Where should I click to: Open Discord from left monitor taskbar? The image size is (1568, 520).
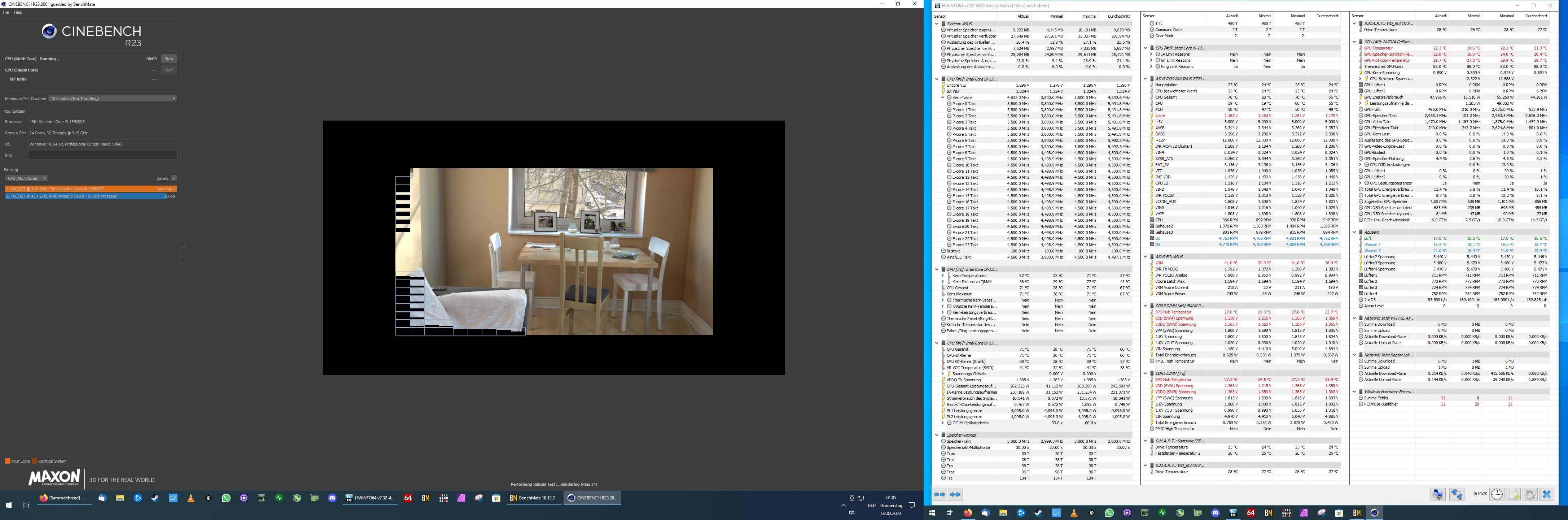coord(332,498)
